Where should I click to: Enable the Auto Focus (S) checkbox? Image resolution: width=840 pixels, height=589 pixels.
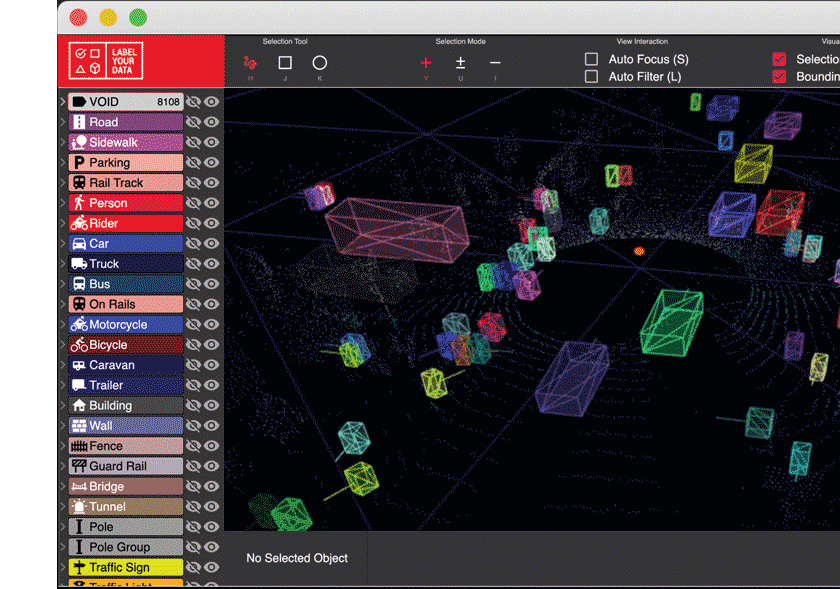592,59
